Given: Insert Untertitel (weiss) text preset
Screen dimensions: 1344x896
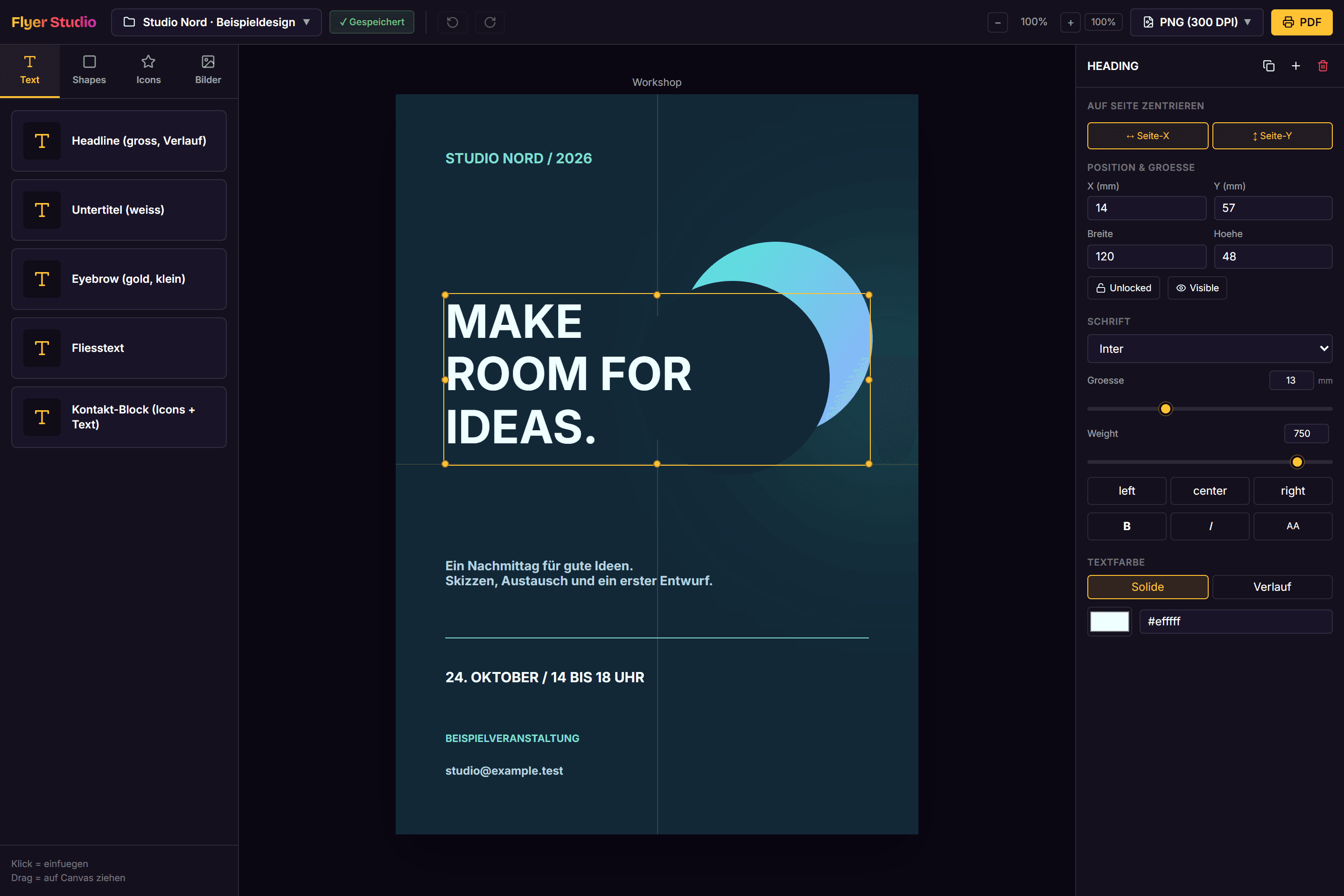Looking at the screenshot, I should tap(119, 210).
